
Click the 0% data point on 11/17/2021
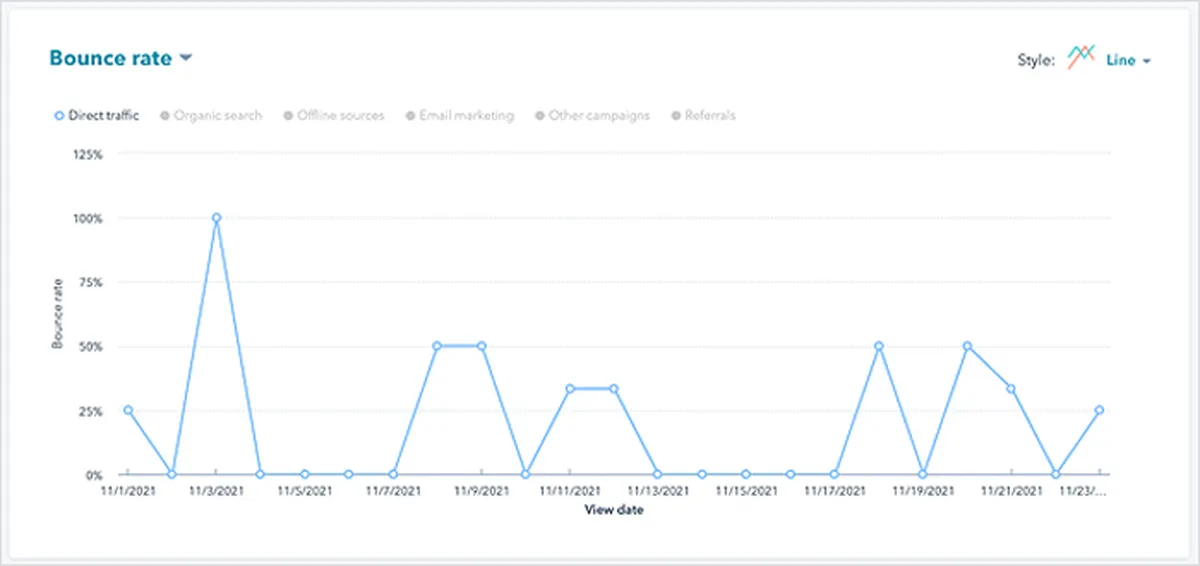[834, 474]
